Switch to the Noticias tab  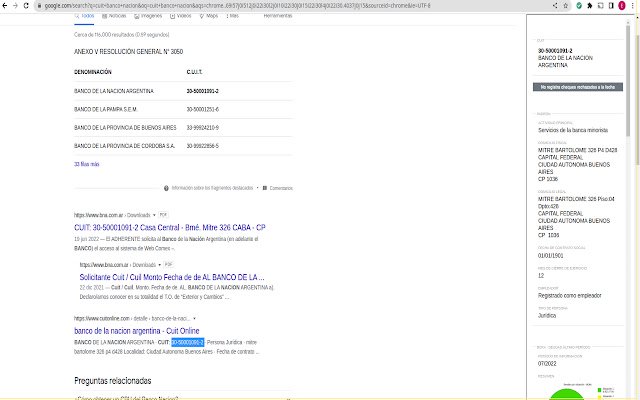point(114,16)
